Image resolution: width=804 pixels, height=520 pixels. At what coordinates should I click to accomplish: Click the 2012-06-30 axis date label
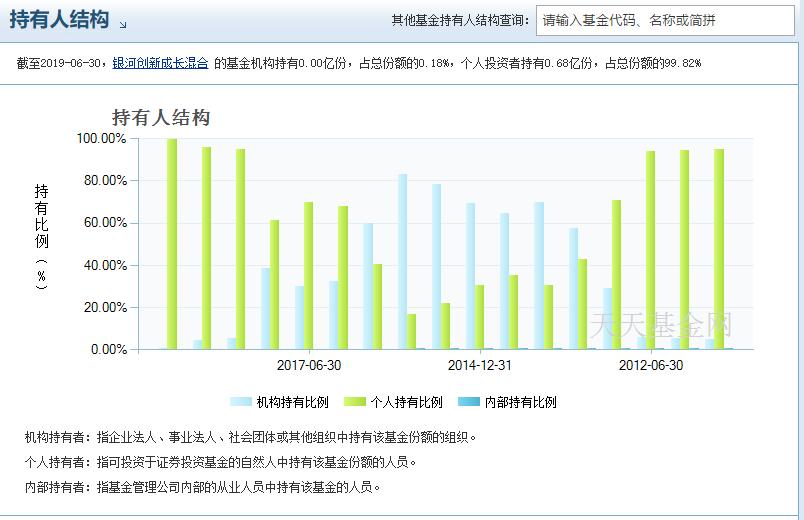click(651, 365)
